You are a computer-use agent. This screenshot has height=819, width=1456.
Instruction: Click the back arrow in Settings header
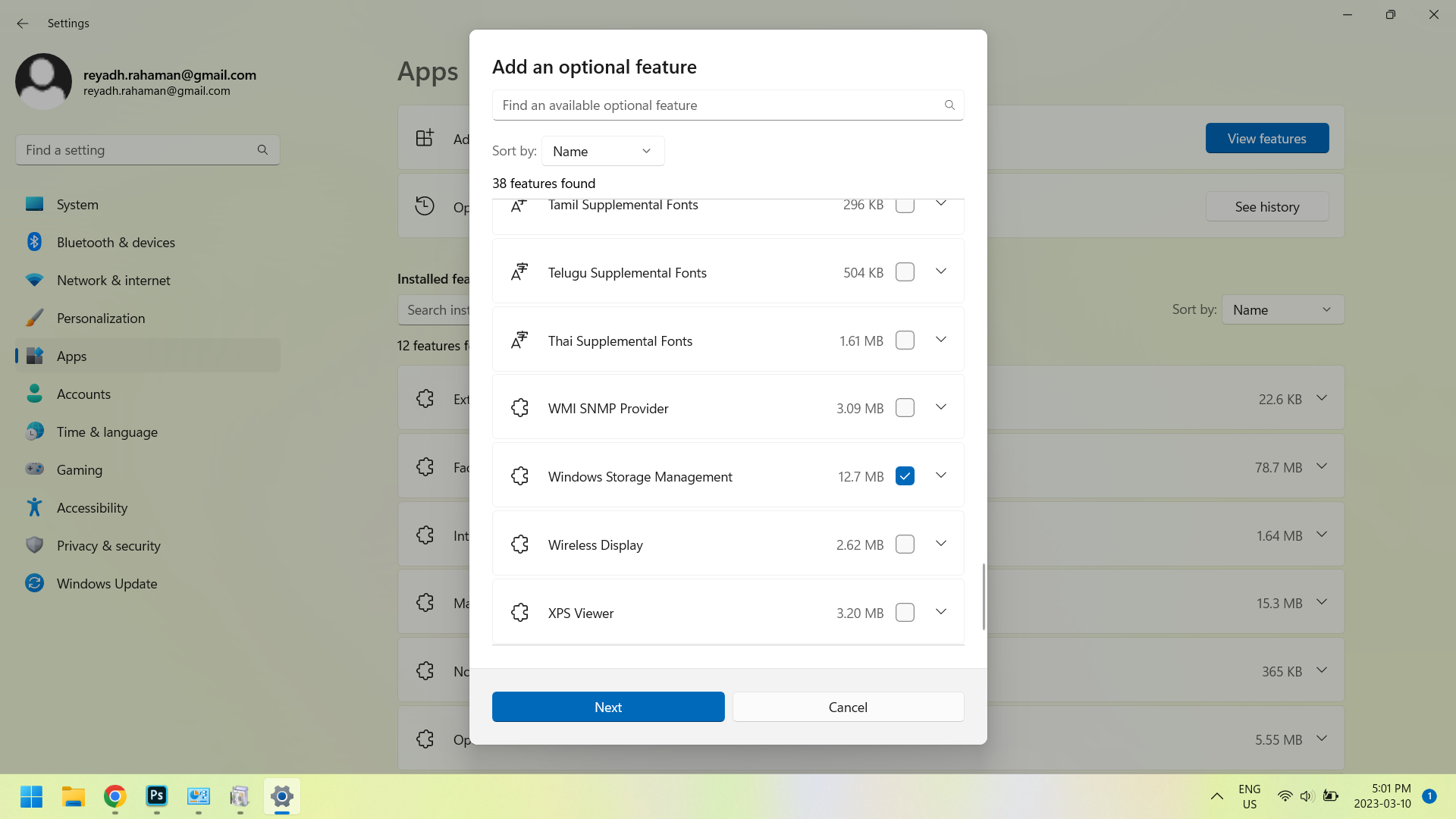[23, 24]
